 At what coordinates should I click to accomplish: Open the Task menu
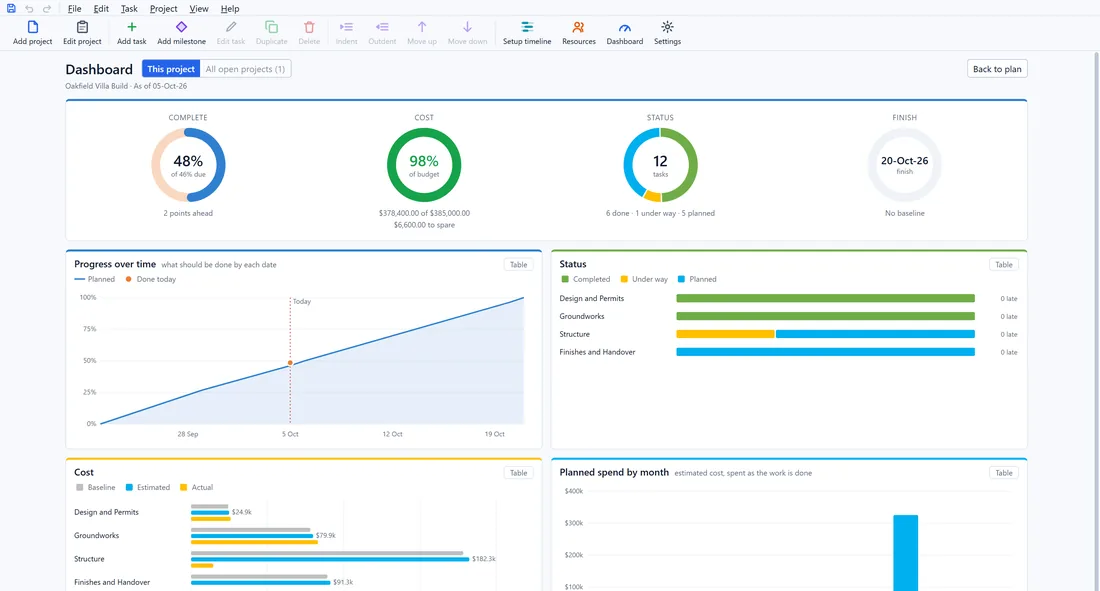[x=129, y=8]
